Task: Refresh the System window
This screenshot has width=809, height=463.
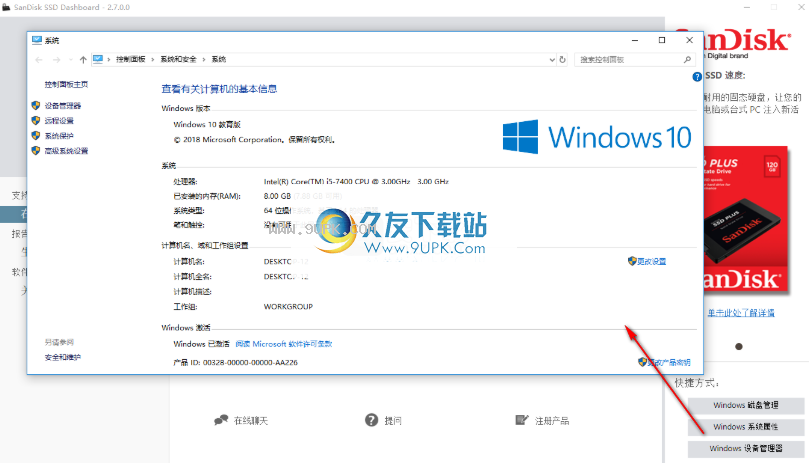Action: pyautogui.click(x=562, y=60)
